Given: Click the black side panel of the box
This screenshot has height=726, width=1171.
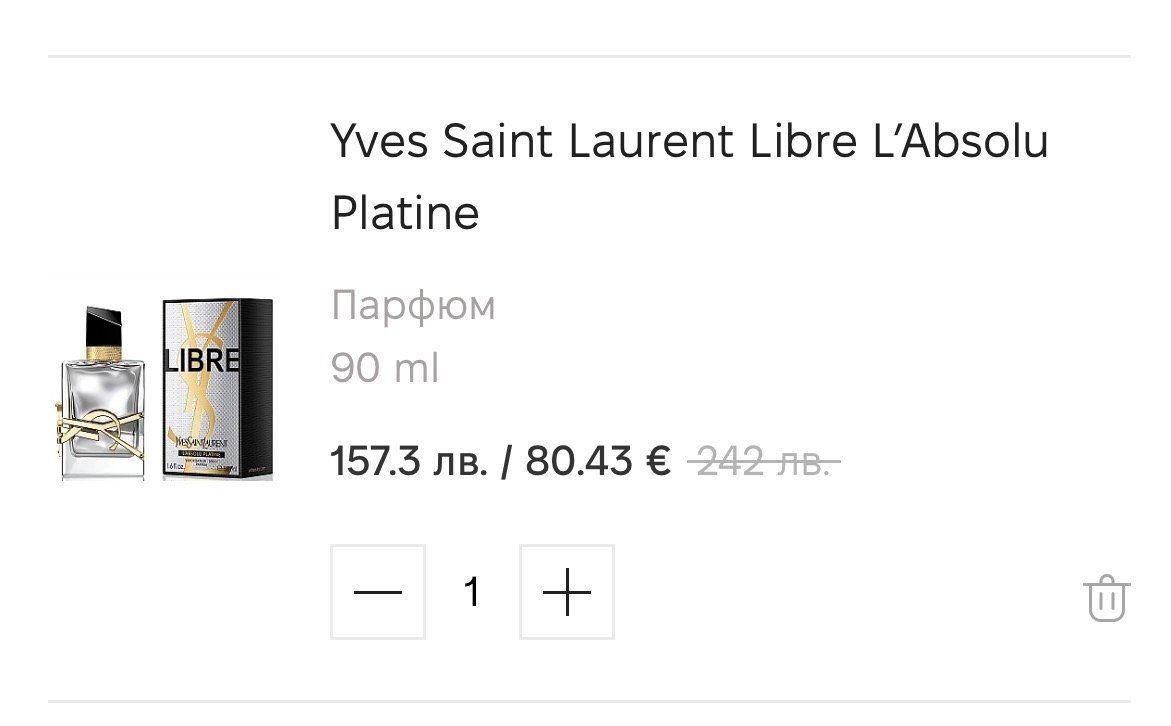Looking at the screenshot, I should (258, 387).
